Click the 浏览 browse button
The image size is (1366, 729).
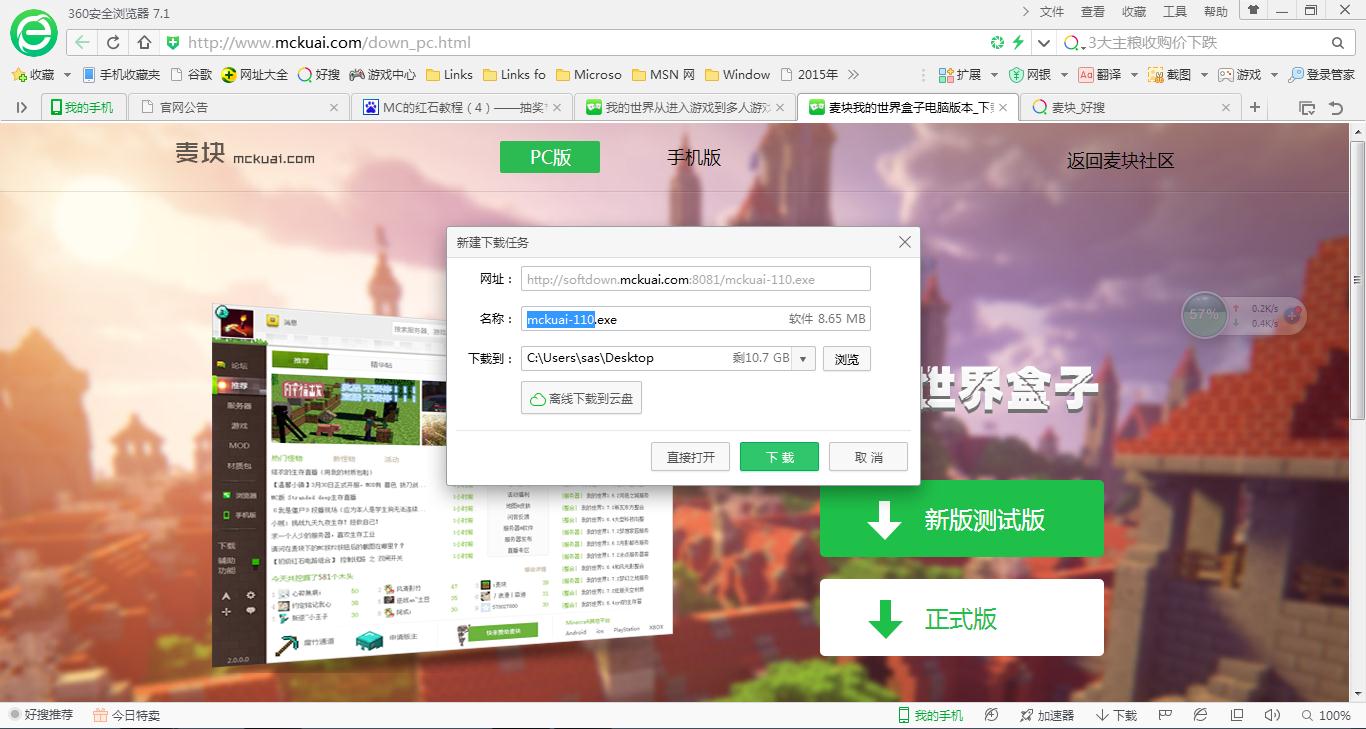coord(846,359)
